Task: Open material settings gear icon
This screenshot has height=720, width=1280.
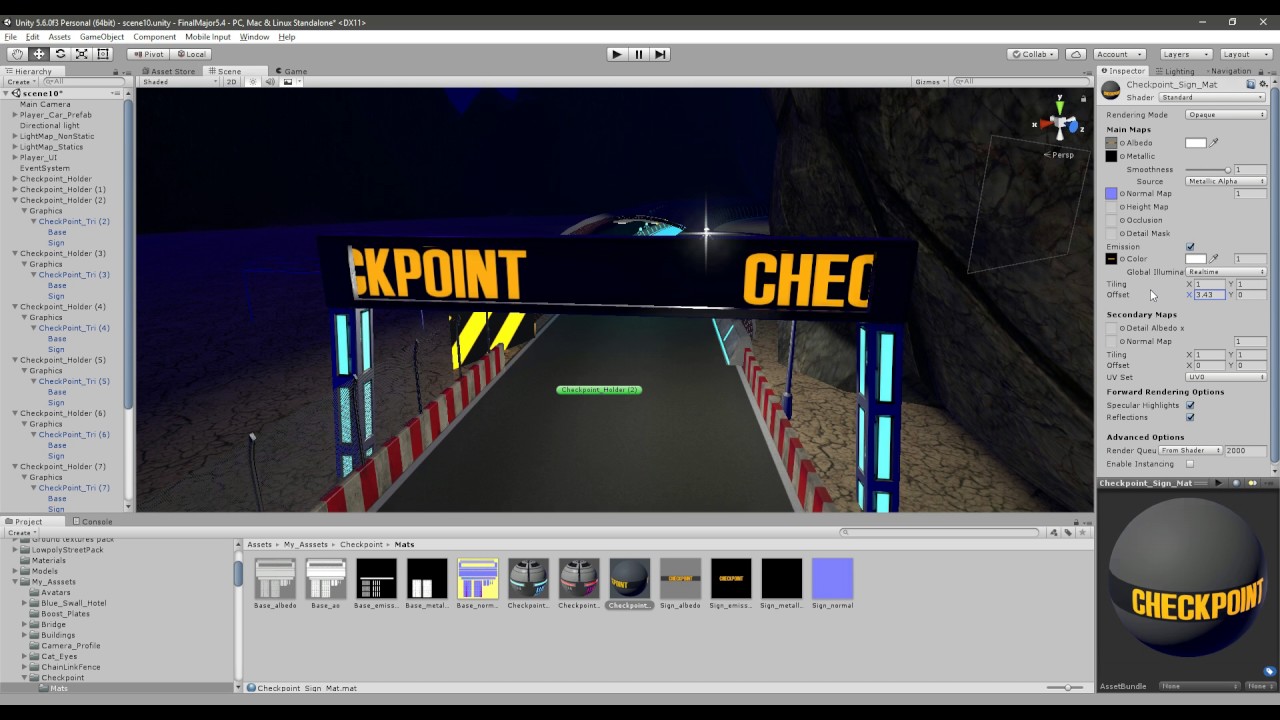Action: [1263, 85]
